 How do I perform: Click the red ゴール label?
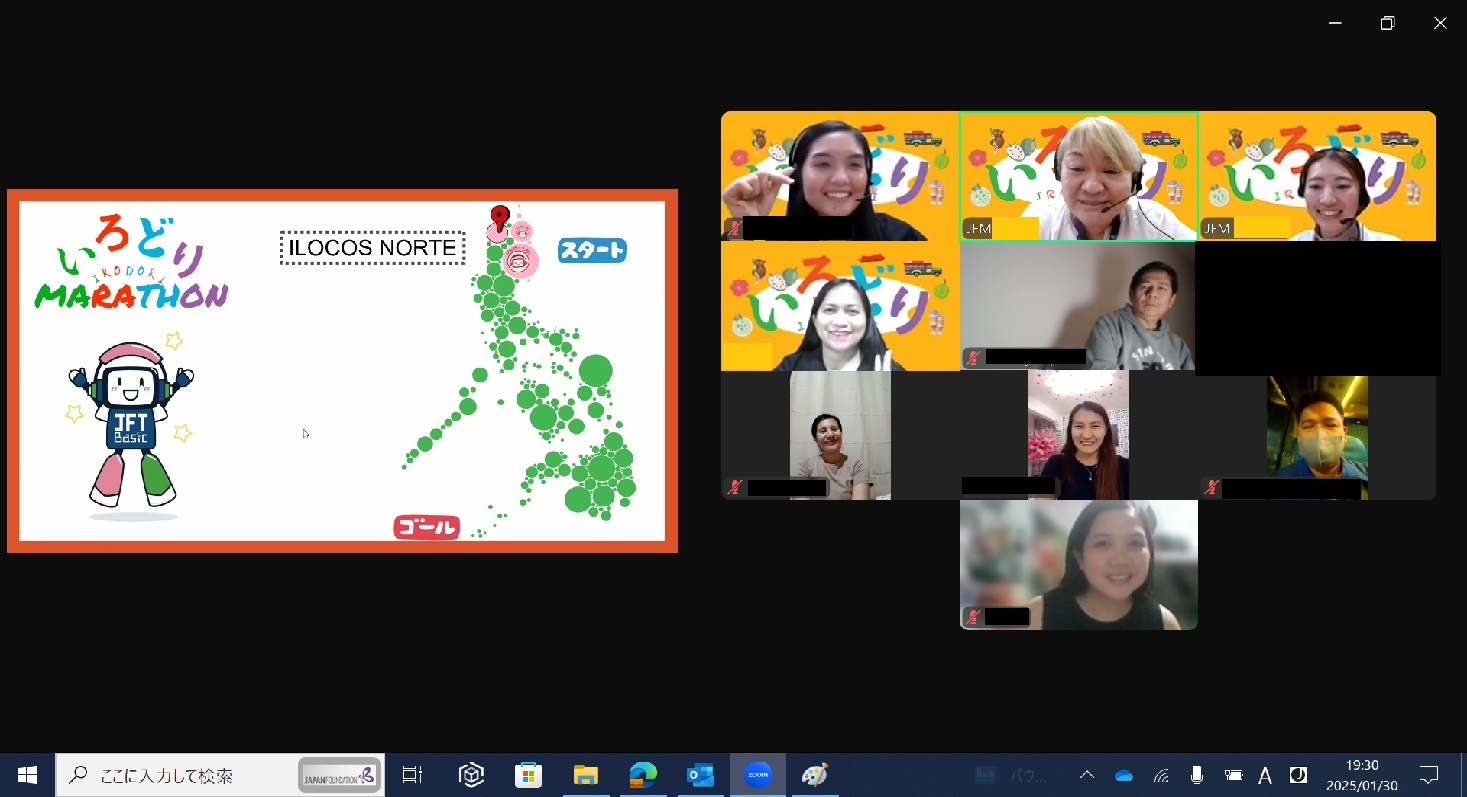426,528
